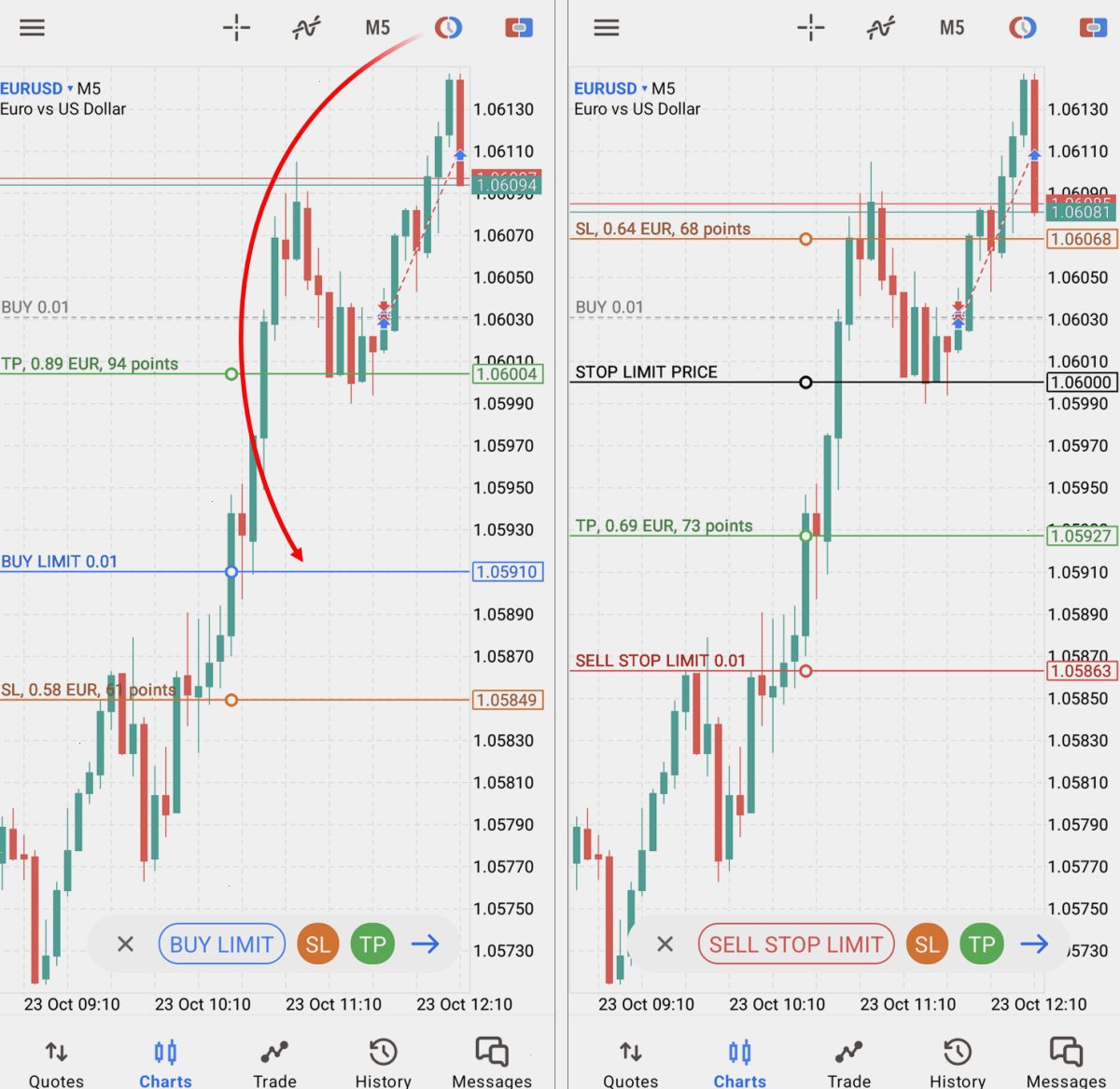Screen dimensions: 1120x1089
Task: Select the BUY LIMIT 1.05910 price line handle
Action: [x=231, y=571]
